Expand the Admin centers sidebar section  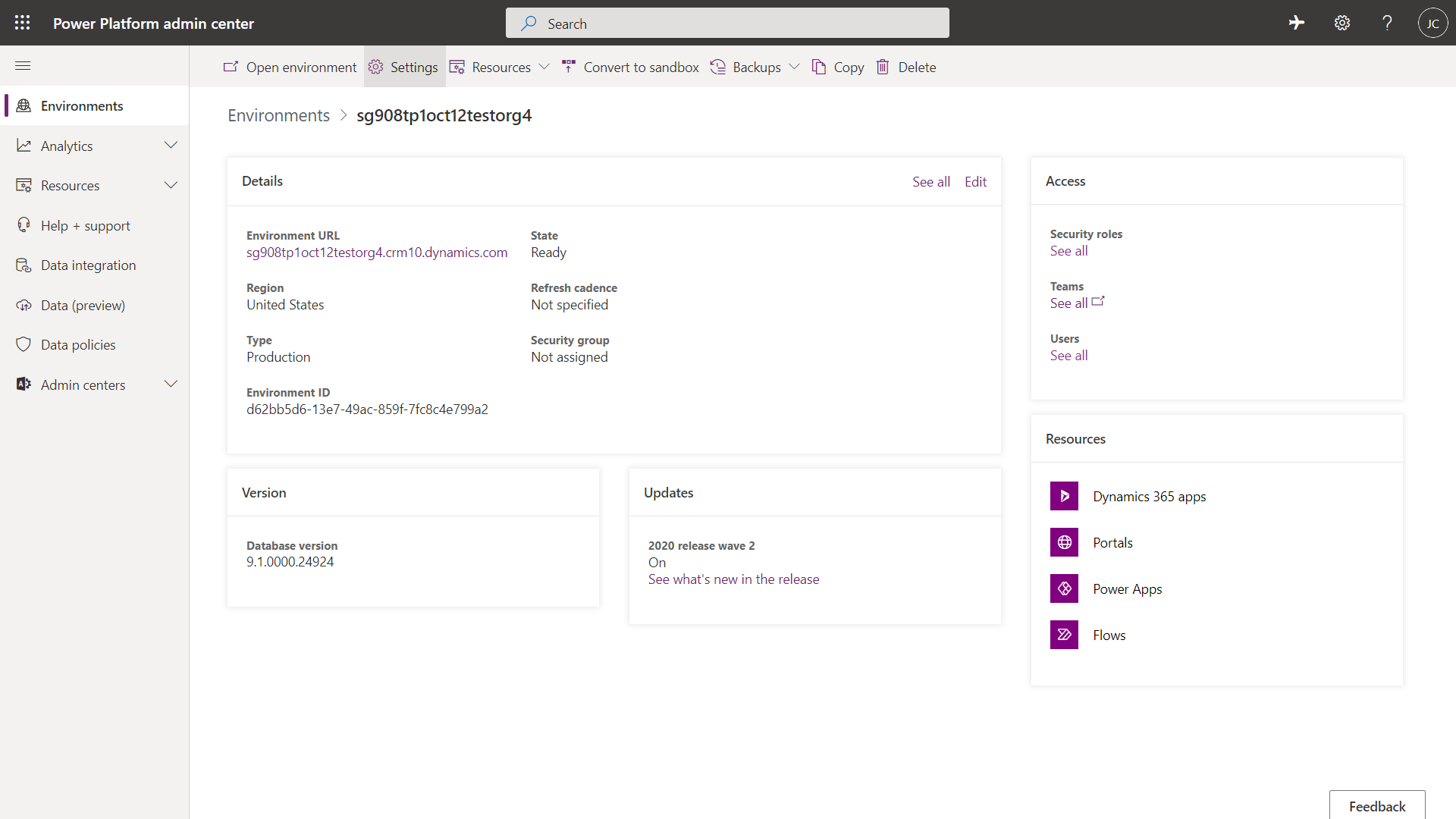pyautogui.click(x=171, y=384)
